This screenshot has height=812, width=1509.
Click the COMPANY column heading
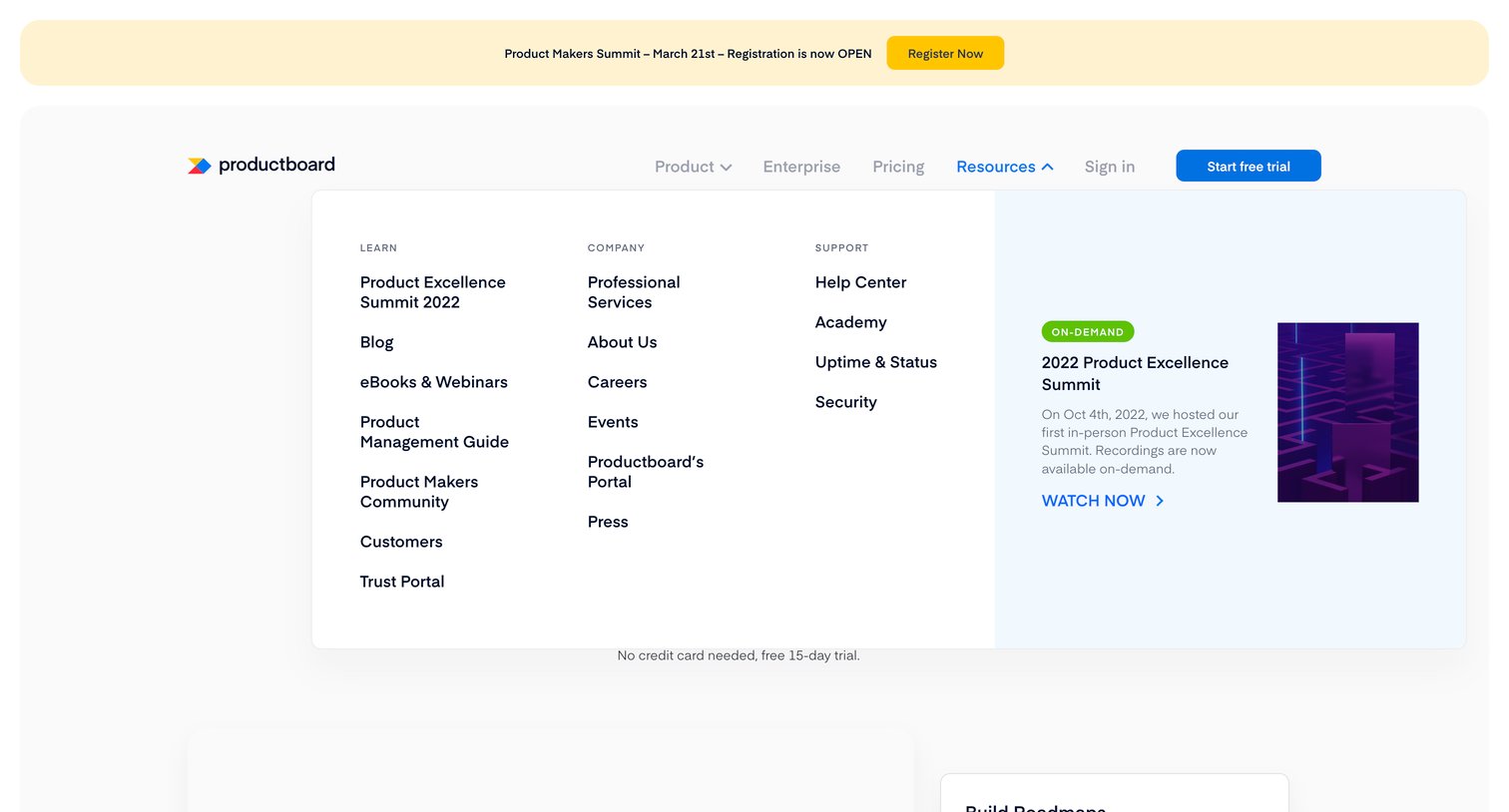click(616, 247)
